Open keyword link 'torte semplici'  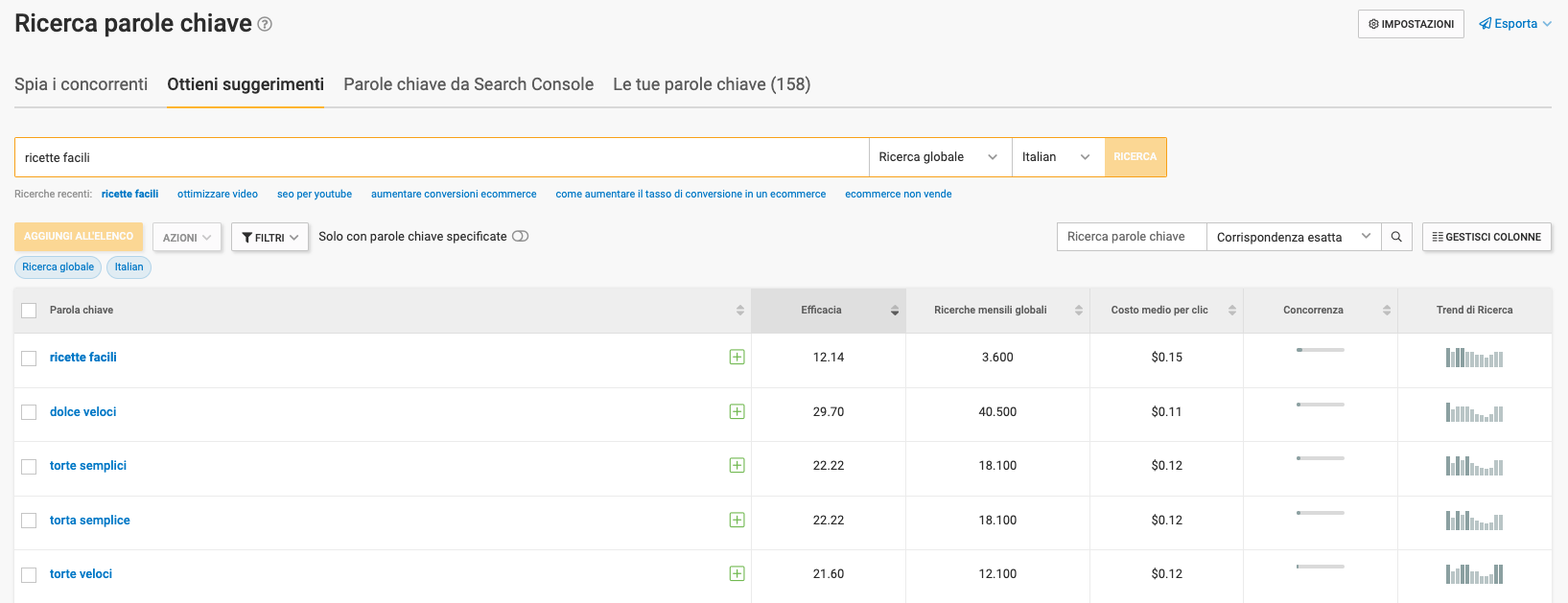pyautogui.click(x=88, y=465)
